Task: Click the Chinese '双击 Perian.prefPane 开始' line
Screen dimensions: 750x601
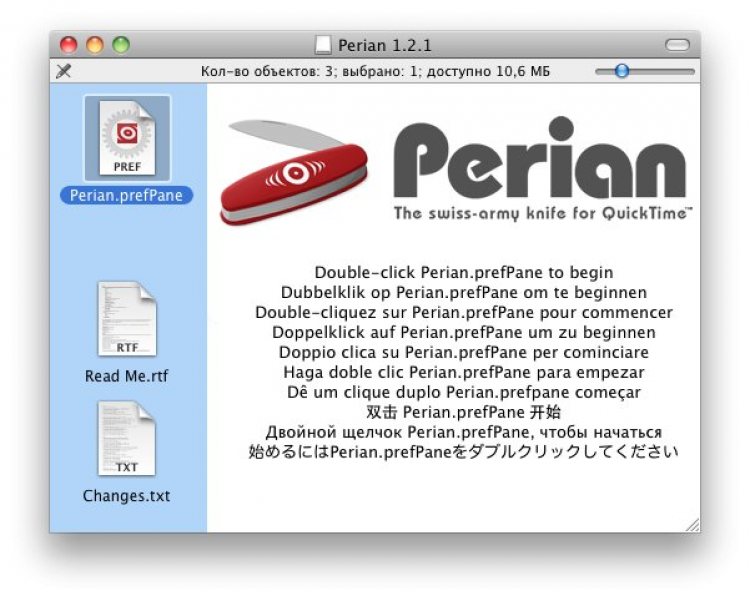Action: [x=463, y=412]
